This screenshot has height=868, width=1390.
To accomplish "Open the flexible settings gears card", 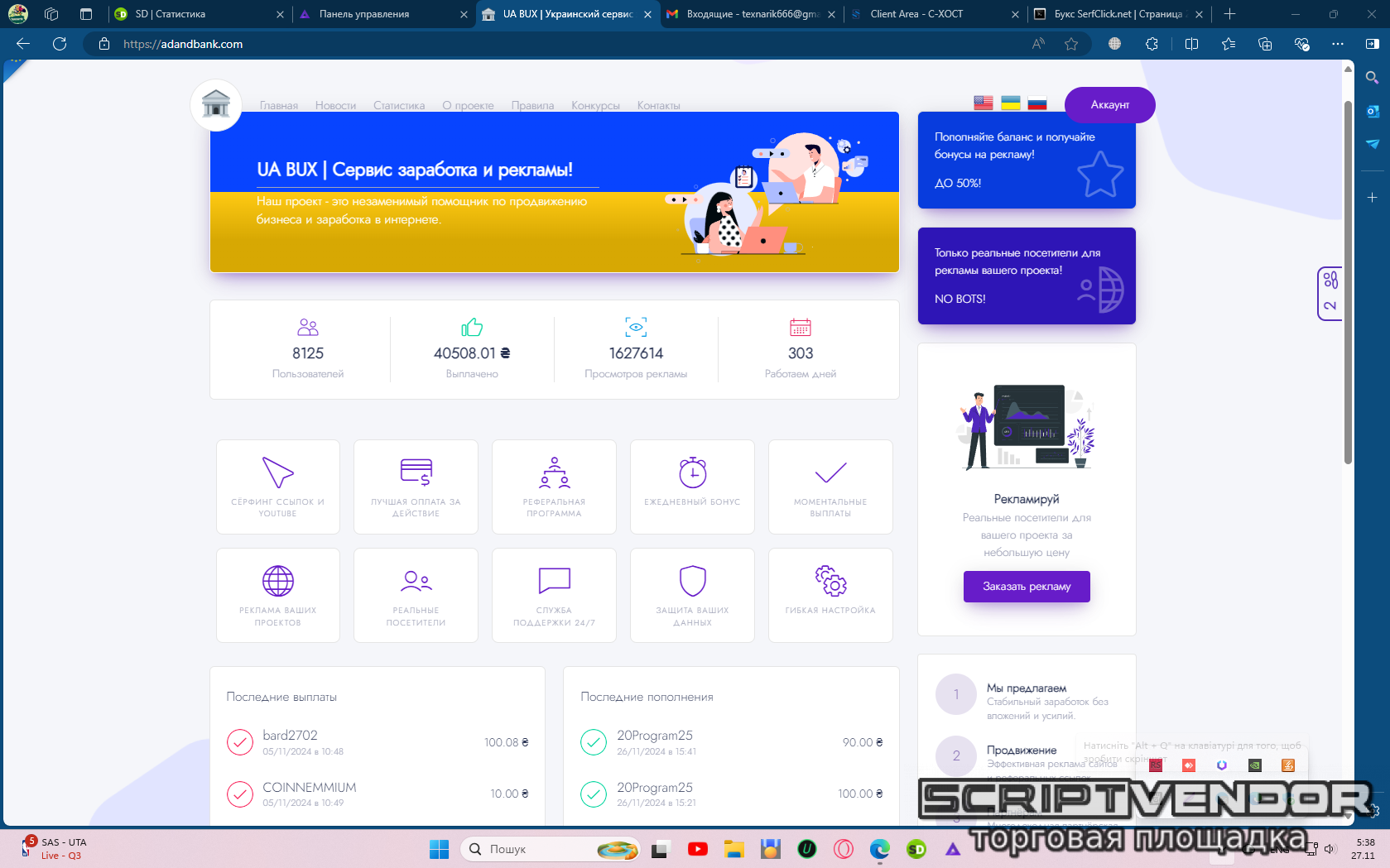I will click(830, 595).
